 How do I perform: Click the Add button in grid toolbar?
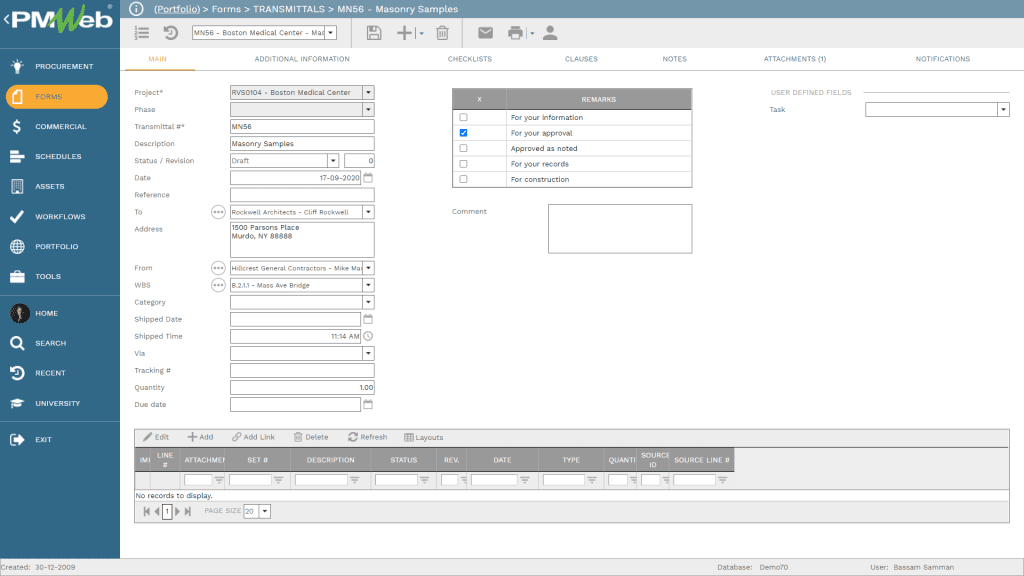200,437
